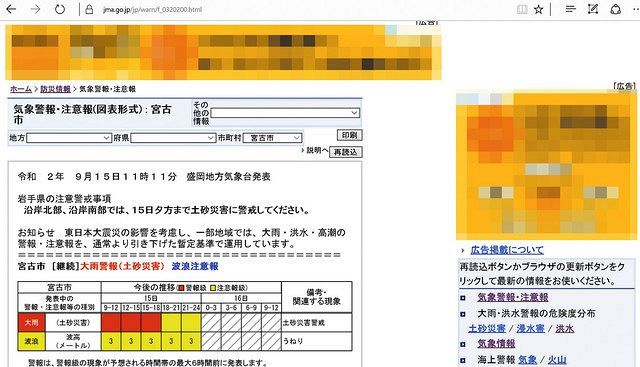Screen dimensions: 640x367
Task: Open sidebar 気象警報・注意報 link
Action: pos(513,297)
